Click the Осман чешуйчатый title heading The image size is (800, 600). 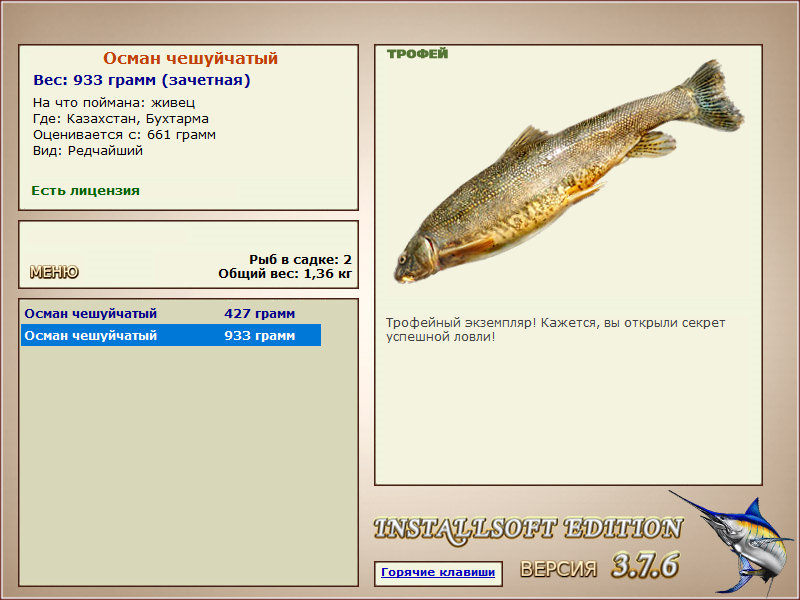pyautogui.click(x=190, y=58)
